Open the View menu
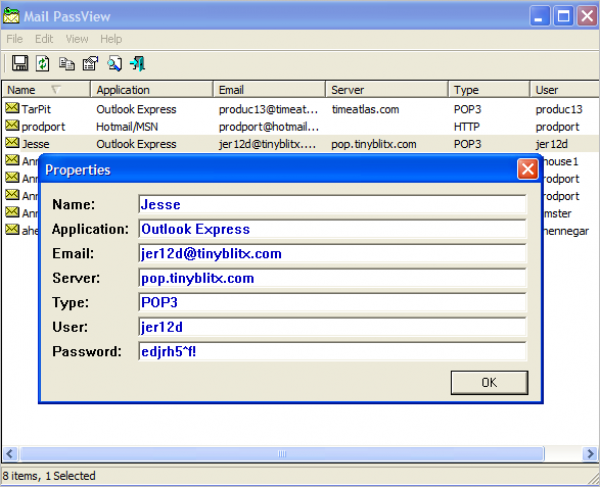This screenshot has width=600, height=487. [77, 39]
